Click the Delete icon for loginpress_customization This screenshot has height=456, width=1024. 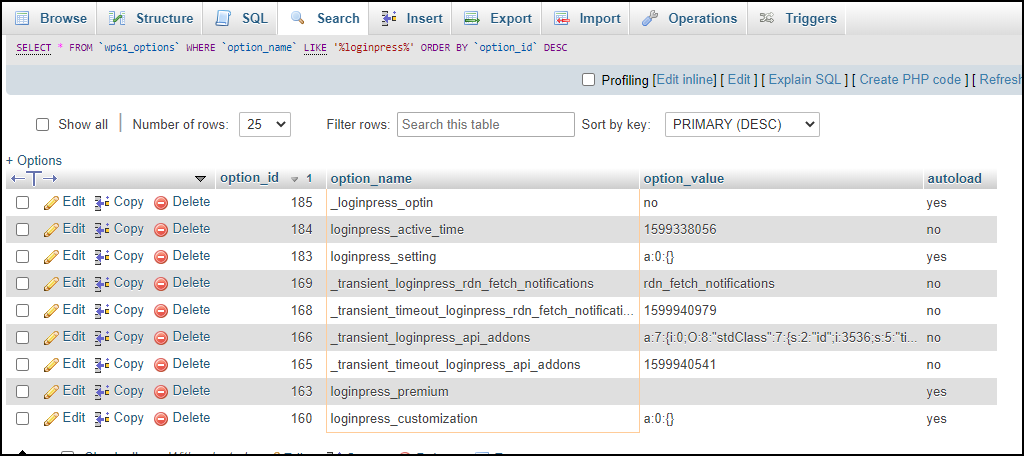click(x=161, y=418)
